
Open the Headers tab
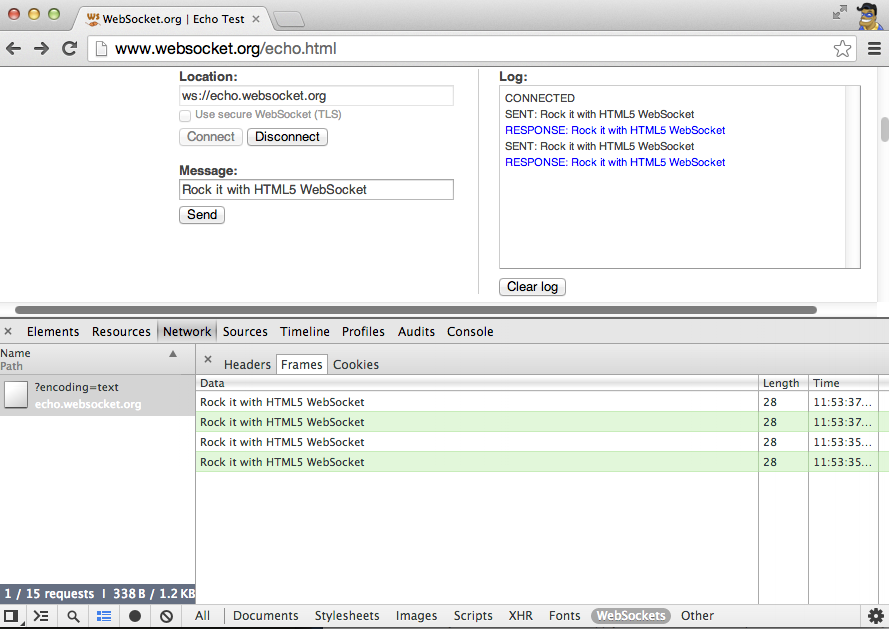pos(247,365)
